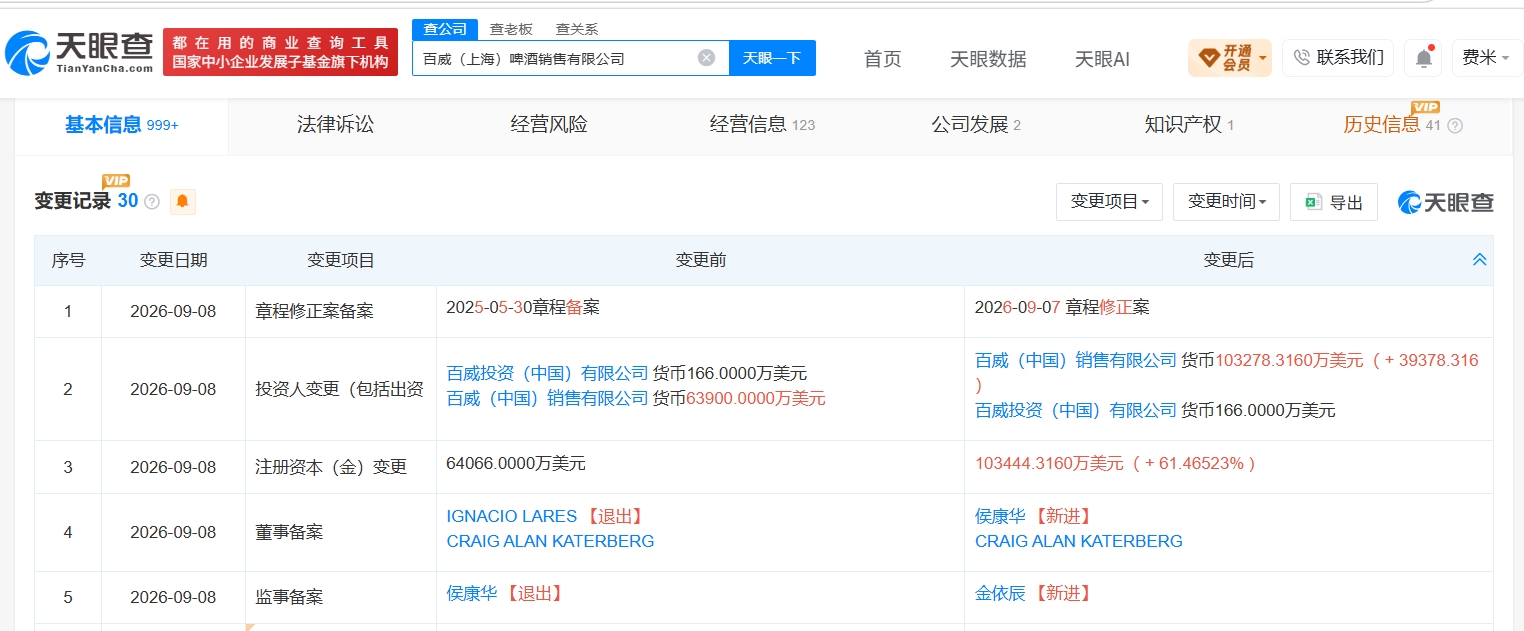Switch to 基本信息 tab
This screenshot has height=631, width=1524.
coord(121,125)
